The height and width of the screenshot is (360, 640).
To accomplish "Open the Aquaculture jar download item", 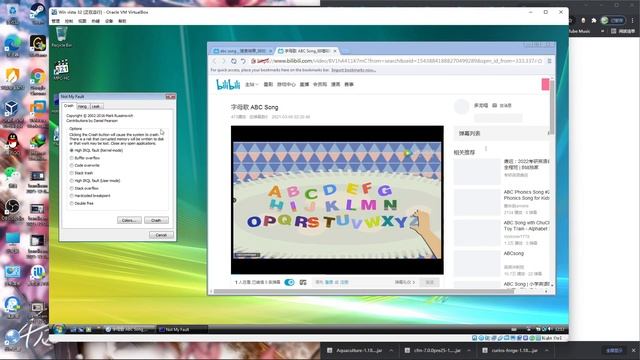I will point(355,350).
